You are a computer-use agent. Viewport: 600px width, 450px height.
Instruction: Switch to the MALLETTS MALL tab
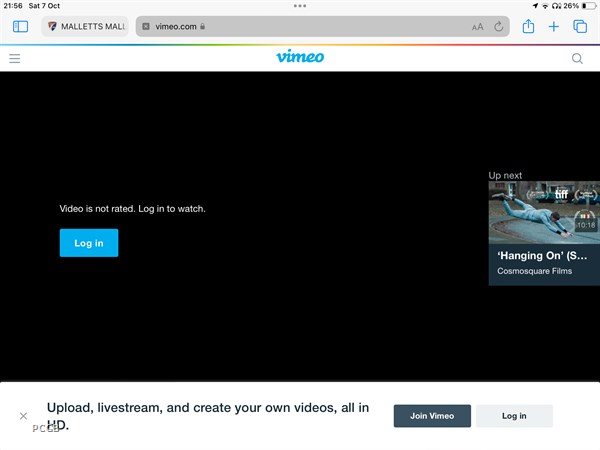click(85, 26)
